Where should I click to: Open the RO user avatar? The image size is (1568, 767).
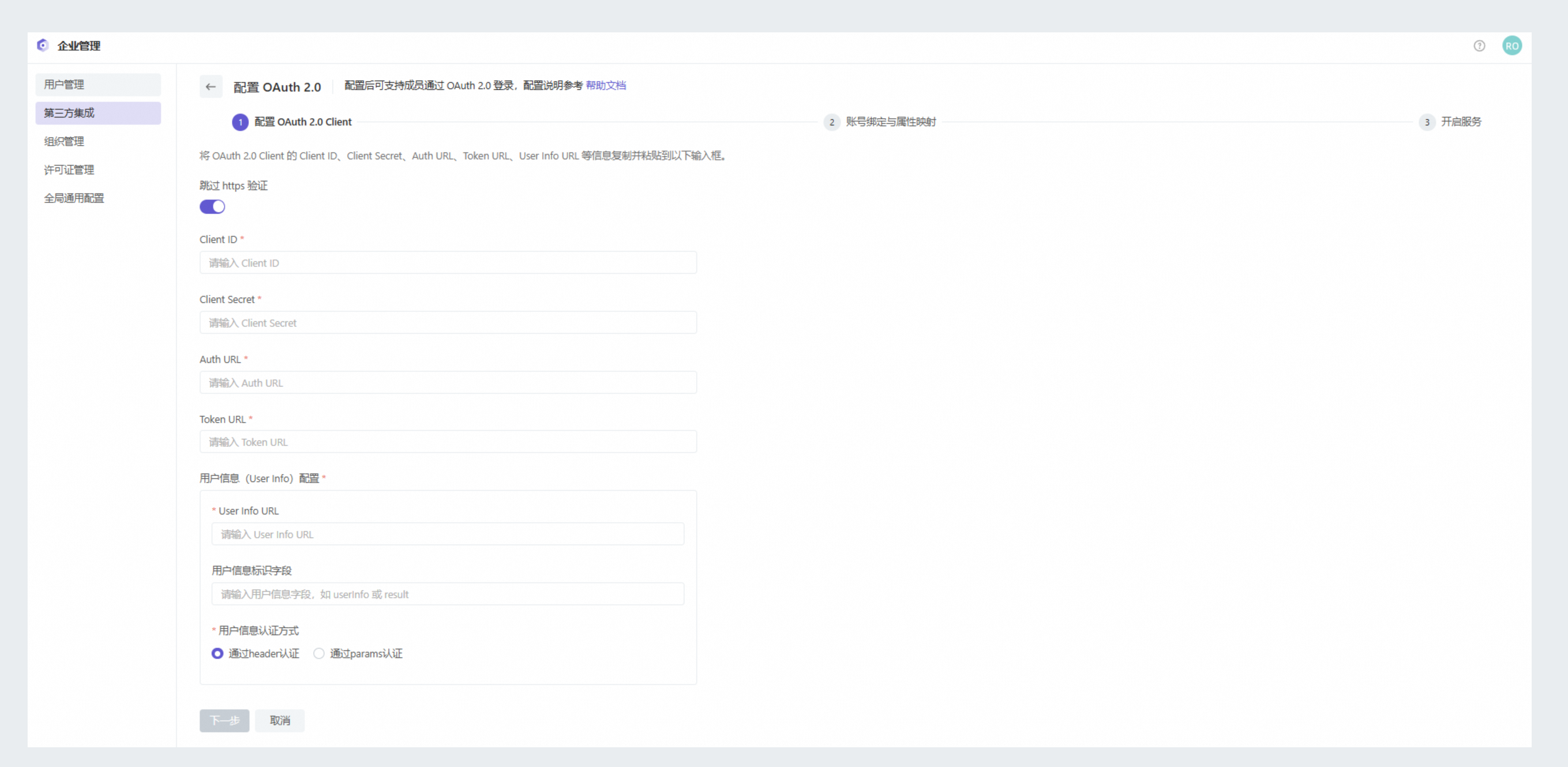click(1512, 46)
